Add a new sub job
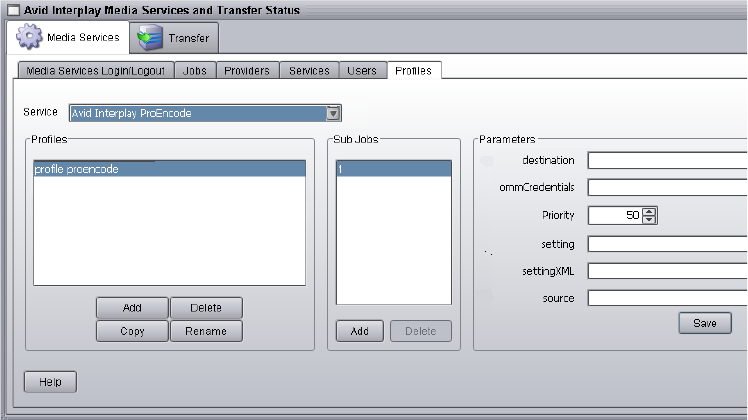This screenshot has width=748, height=420. [359, 331]
